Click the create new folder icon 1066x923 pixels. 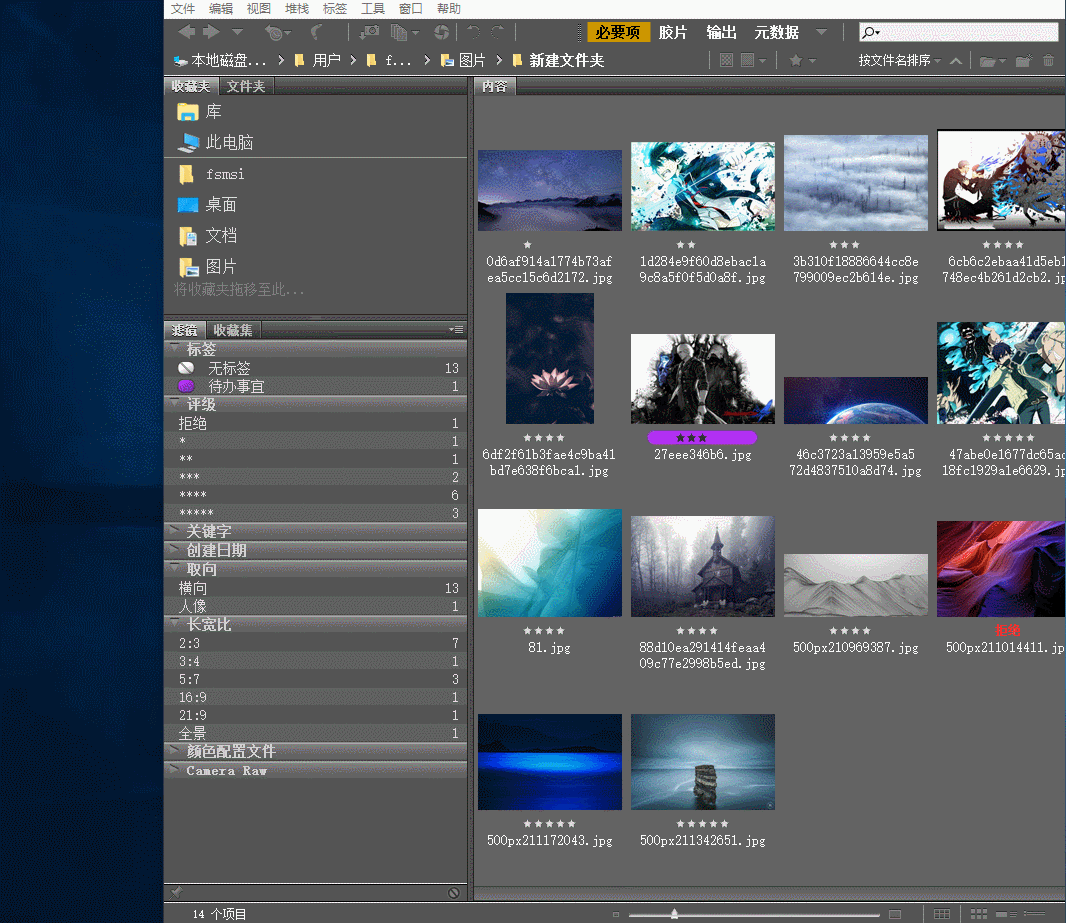[x=1023, y=61]
